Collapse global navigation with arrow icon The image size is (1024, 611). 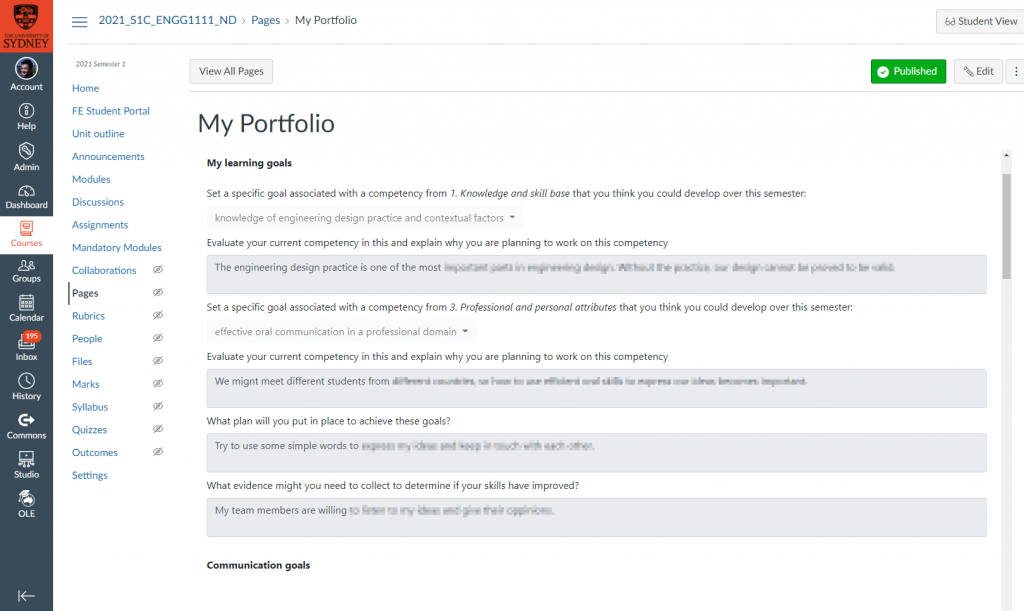point(26,595)
